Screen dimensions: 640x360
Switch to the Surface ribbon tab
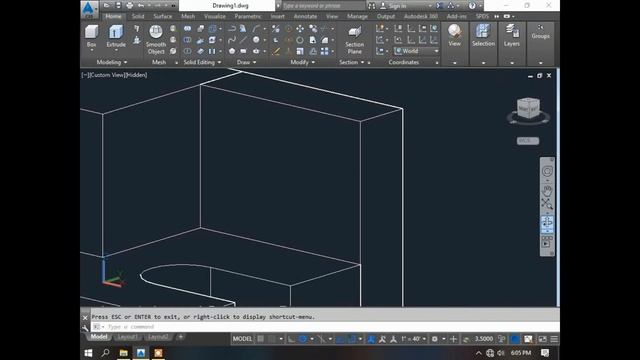(x=162, y=16)
